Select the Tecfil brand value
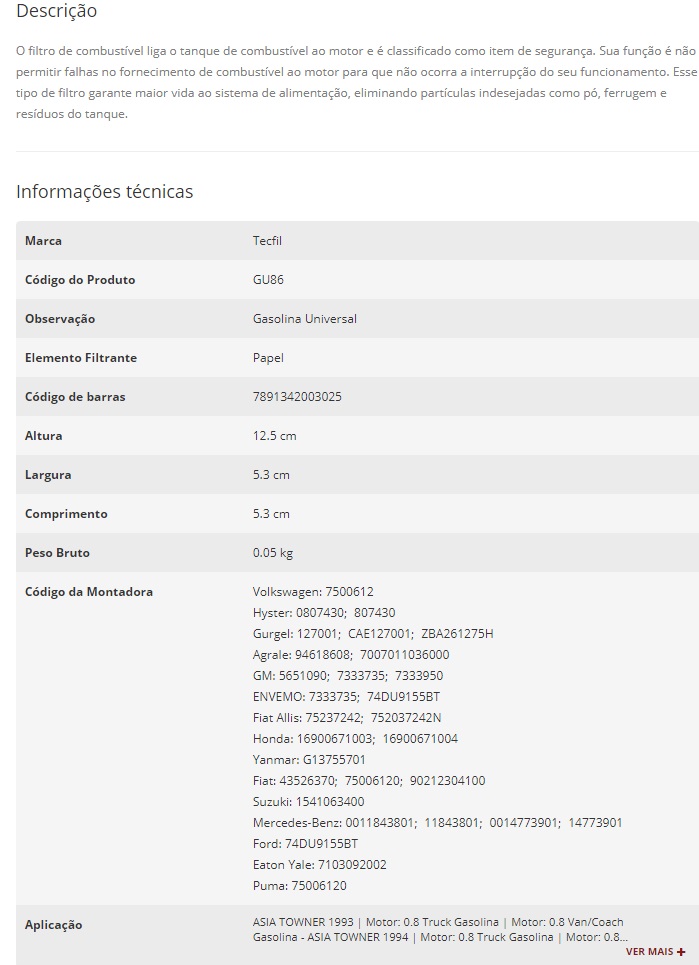Image resolution: width=699 pixels, height=965 pixels. pyautogui.click(x=267, y=241)
